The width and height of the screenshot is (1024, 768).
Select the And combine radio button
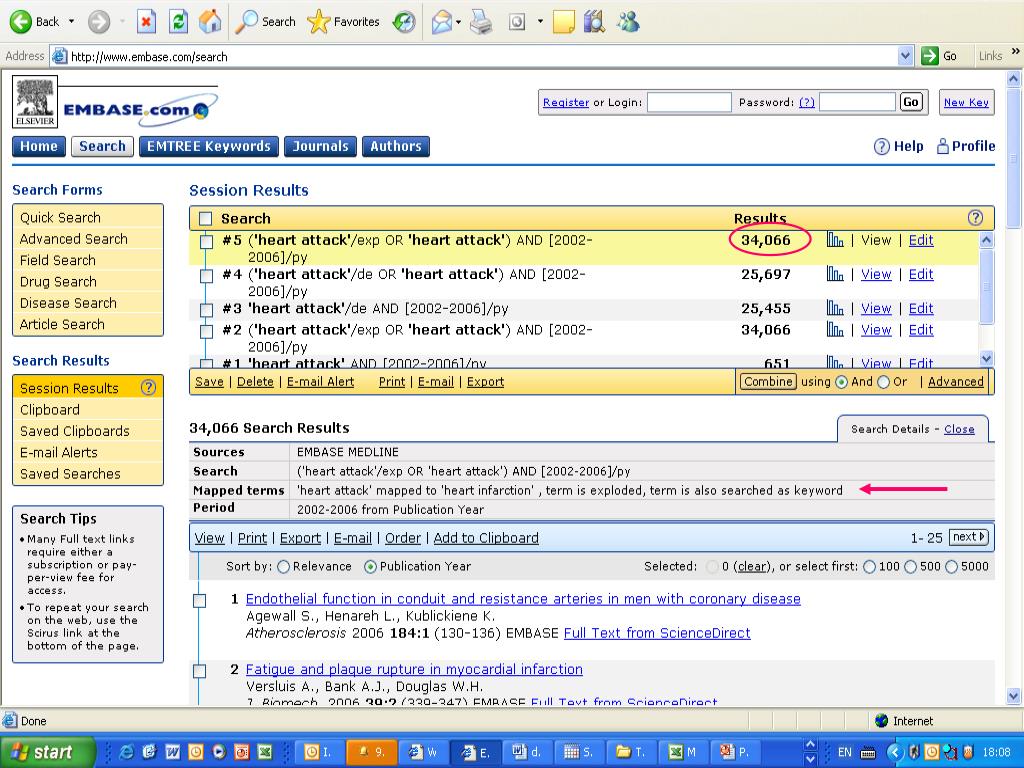[x=842, y=382]
